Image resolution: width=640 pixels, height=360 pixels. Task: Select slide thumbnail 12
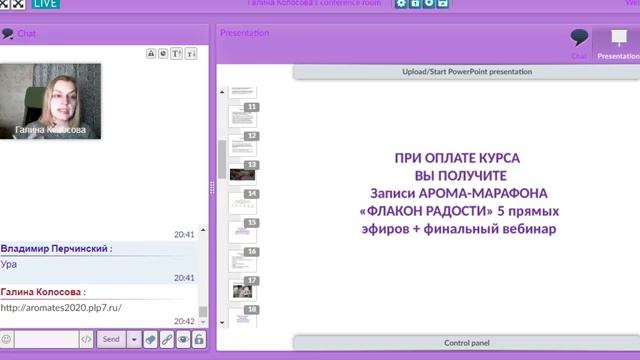pyautogui.click(x=243, y=144)
